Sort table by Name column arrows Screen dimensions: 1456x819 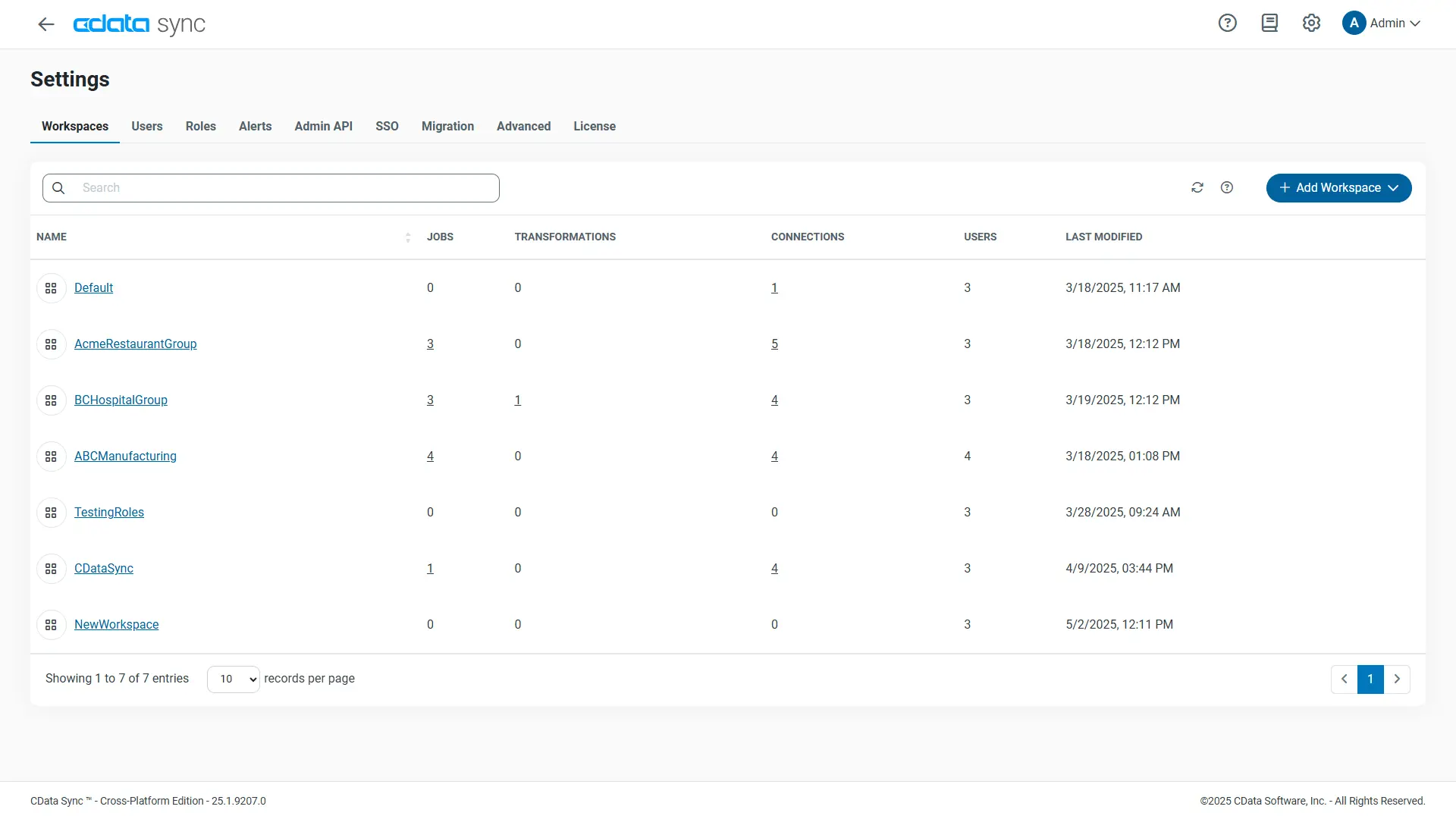tap(407, 237)
